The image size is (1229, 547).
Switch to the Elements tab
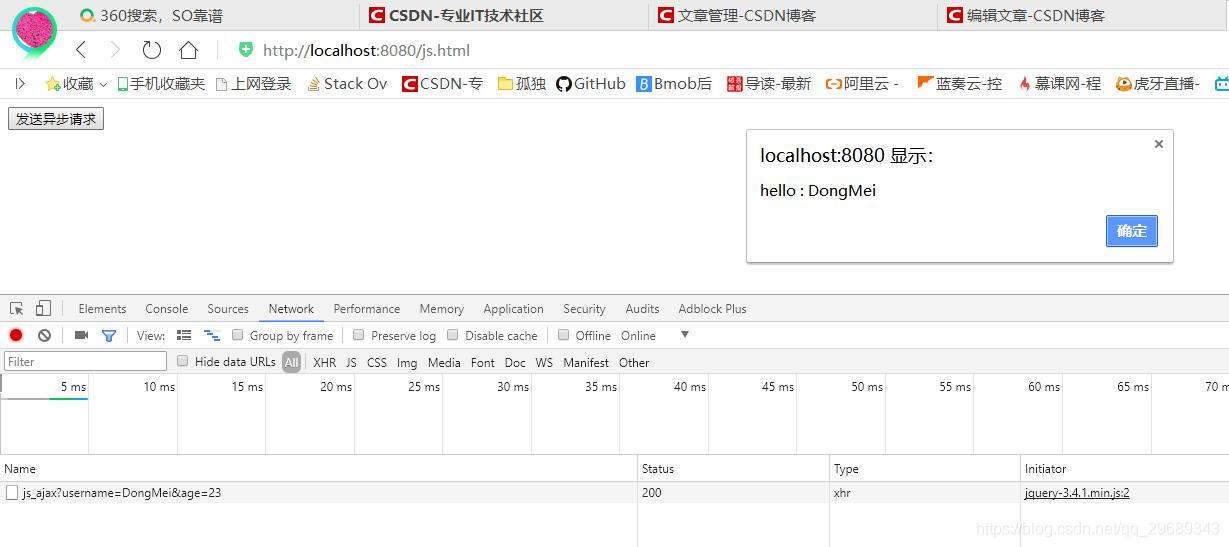point(102,309)
